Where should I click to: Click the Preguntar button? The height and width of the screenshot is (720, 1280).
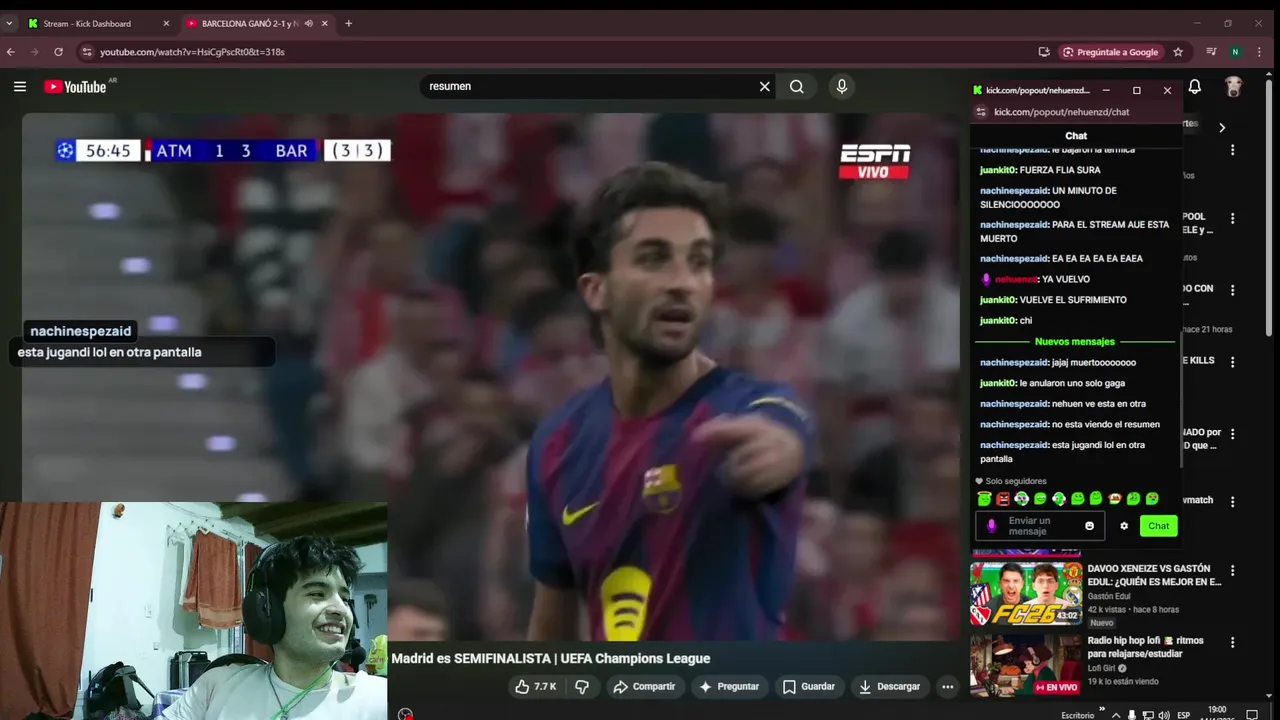pyautogui.click(x=729, y=687)
